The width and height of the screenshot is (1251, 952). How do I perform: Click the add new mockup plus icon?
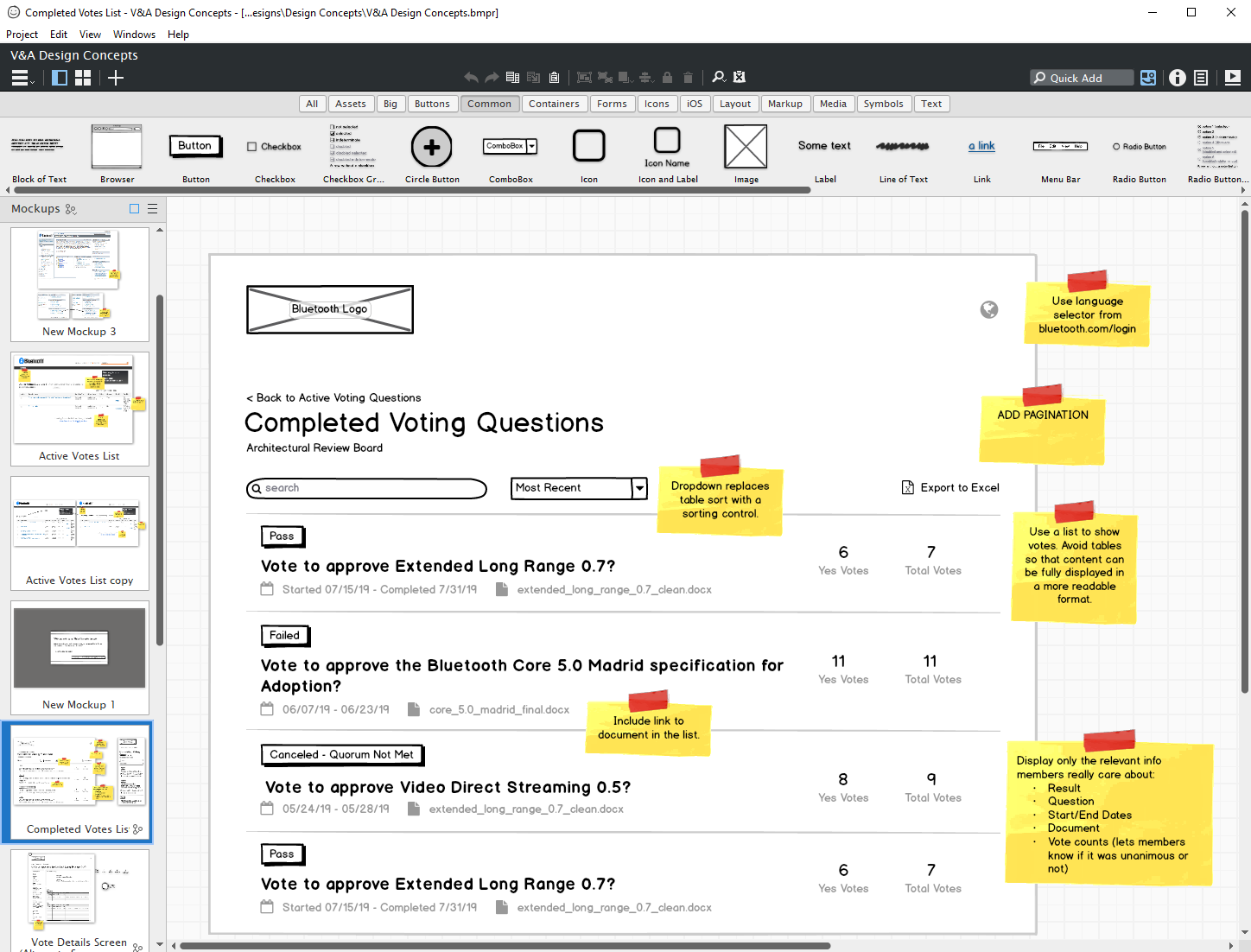pyautogui.click(x=116, y=78)
